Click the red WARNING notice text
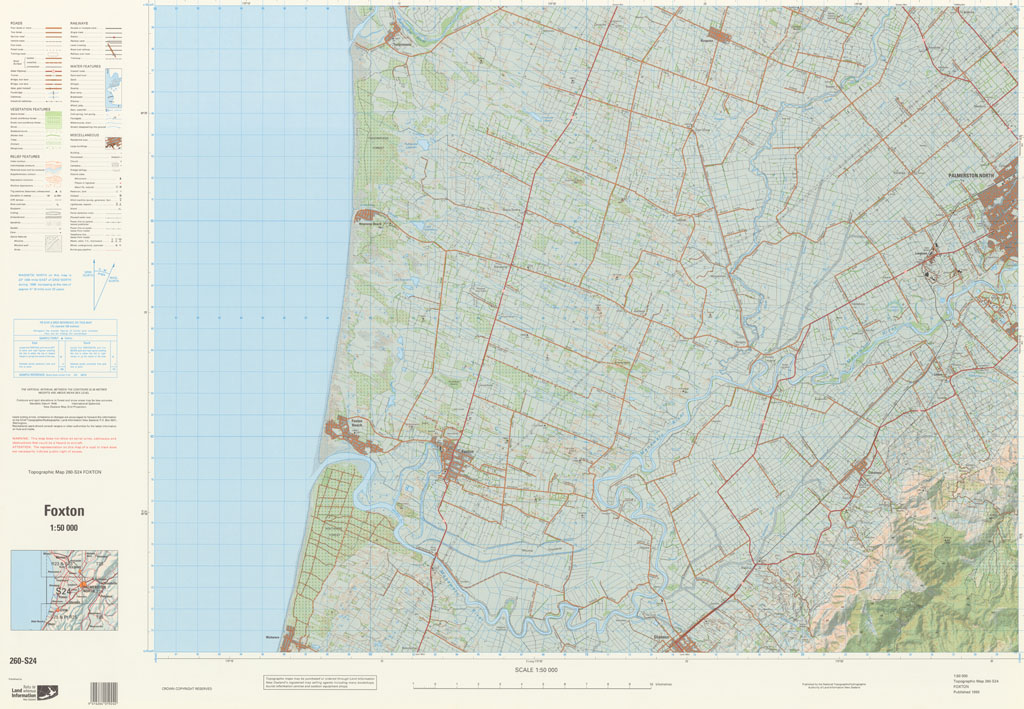The image size is (1024, 709). click(x=64, y=441)
